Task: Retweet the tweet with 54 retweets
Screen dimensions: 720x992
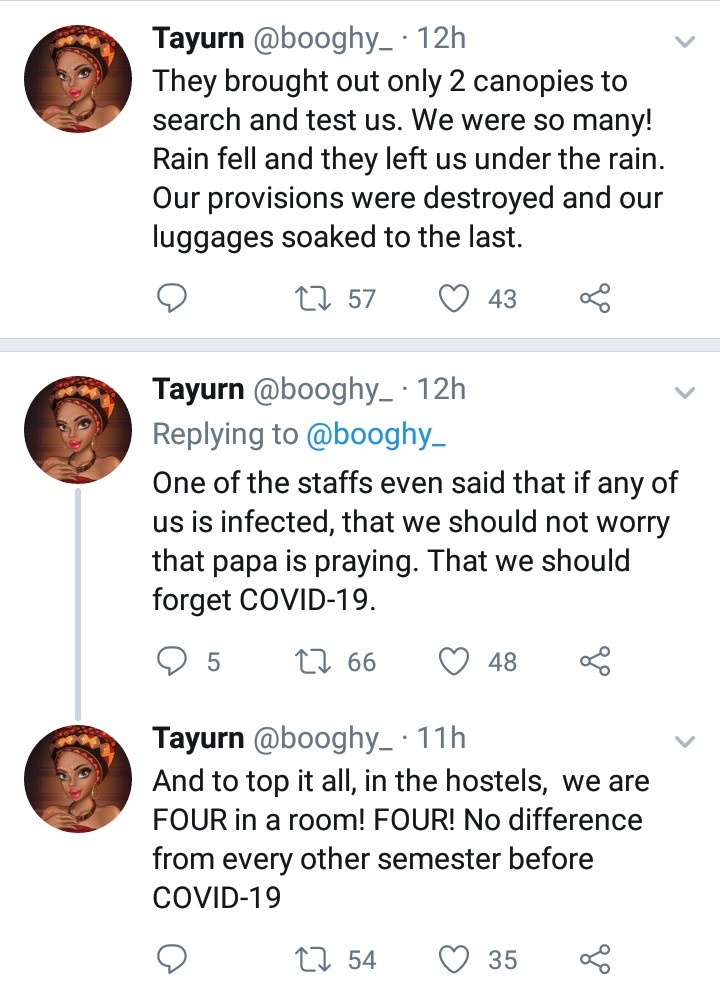Action: point(310,960)
